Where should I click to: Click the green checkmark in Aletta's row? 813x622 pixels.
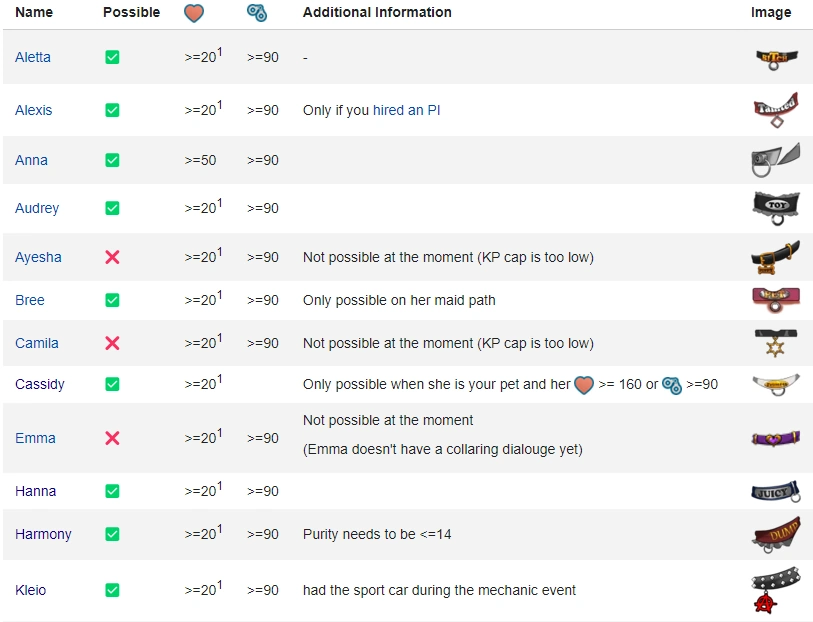point(112,57)
